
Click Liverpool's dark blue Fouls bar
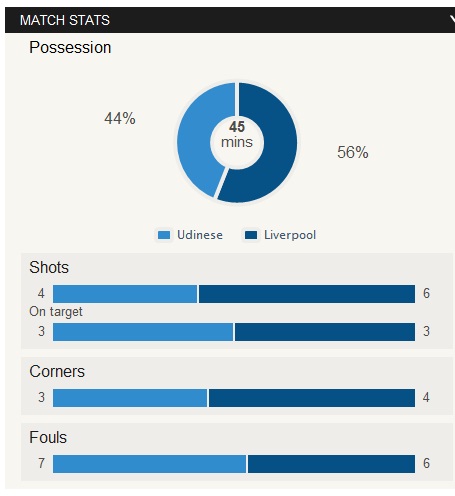tap(331, 464)
